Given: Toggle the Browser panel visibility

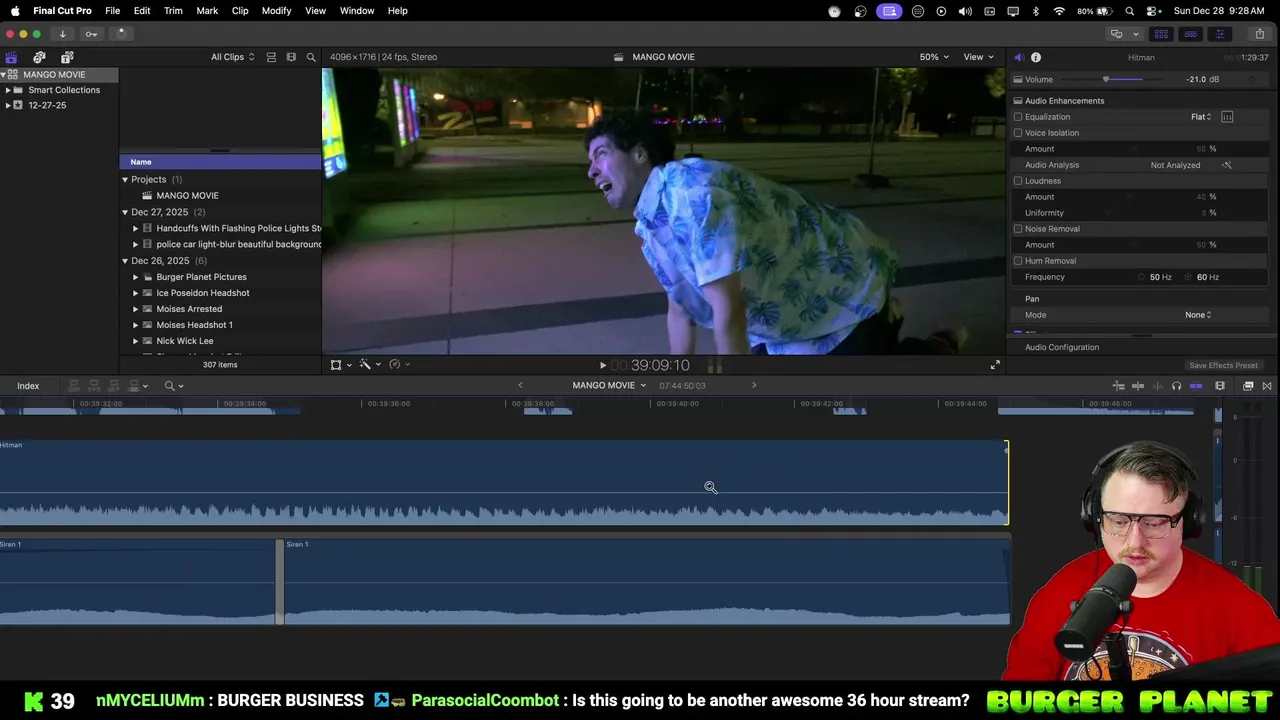Looking at the screenshot, I should pyautogui.click(x=1161, y=34).
